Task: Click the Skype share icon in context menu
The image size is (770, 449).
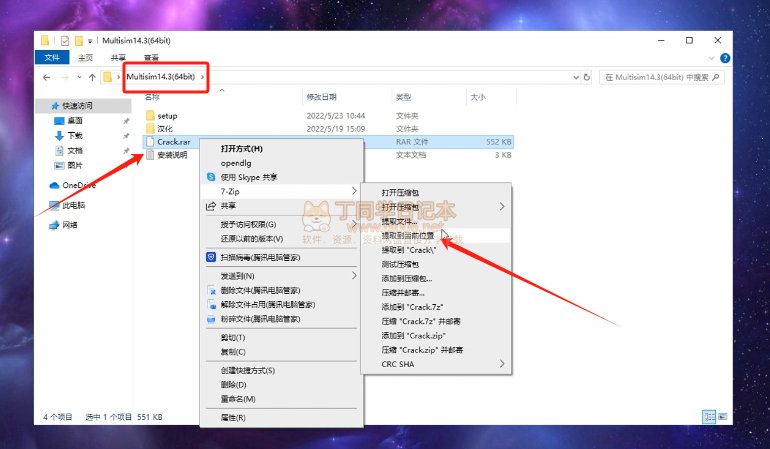Action: (211, 177)
